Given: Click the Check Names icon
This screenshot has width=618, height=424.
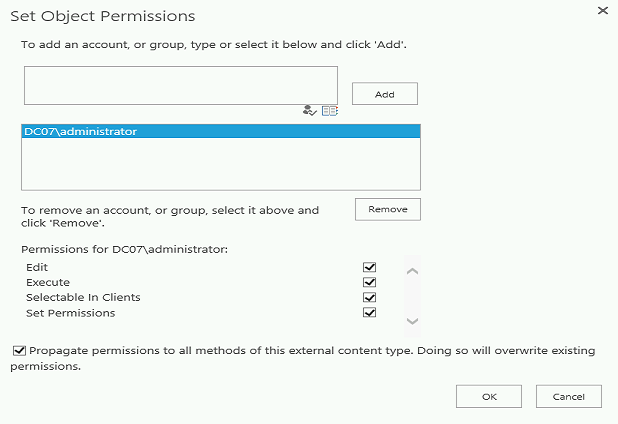Looking at the screenshot, I should point(309,111).
